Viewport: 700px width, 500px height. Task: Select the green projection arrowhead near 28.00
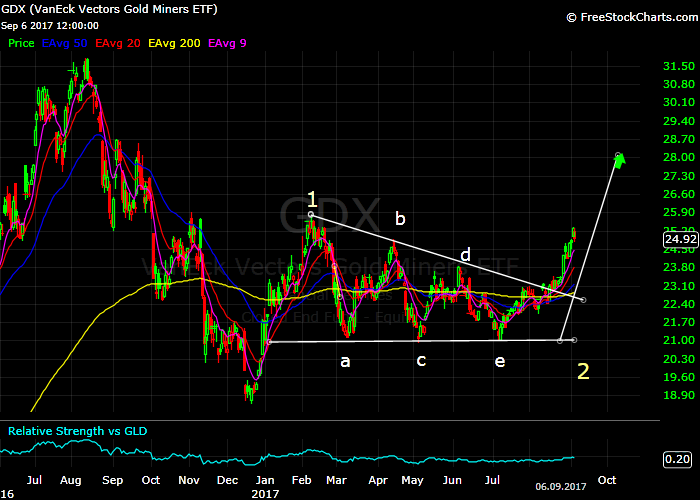tap(619, 160)
